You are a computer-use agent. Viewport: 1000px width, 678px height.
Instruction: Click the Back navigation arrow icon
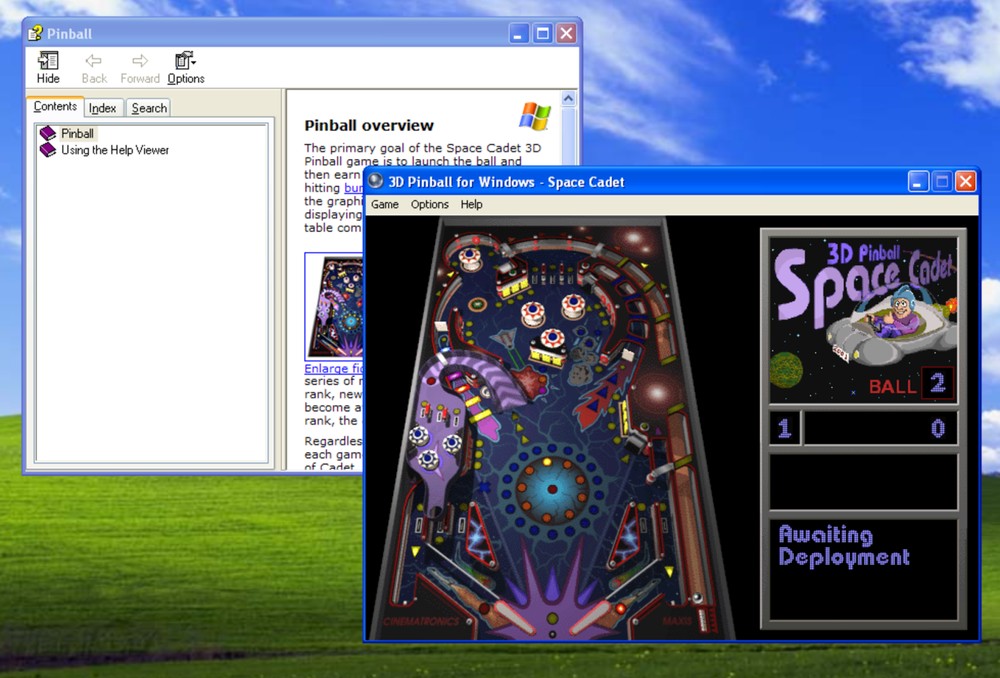pyautogui.click(x=94, y=62)
